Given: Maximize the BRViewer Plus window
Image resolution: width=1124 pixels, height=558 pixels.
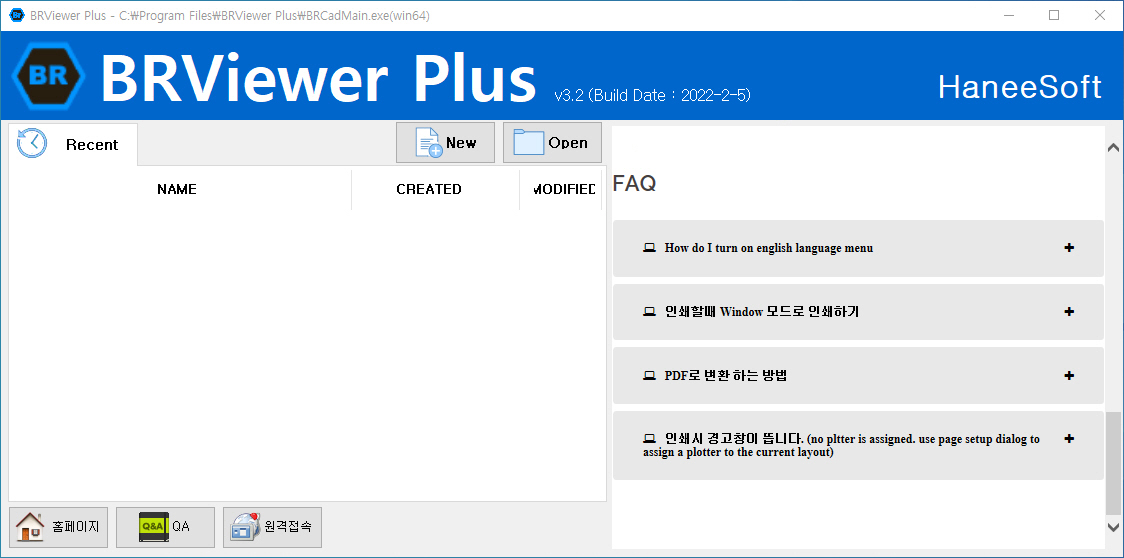Looking at the screenshot, I should [x=1054, y=15].
